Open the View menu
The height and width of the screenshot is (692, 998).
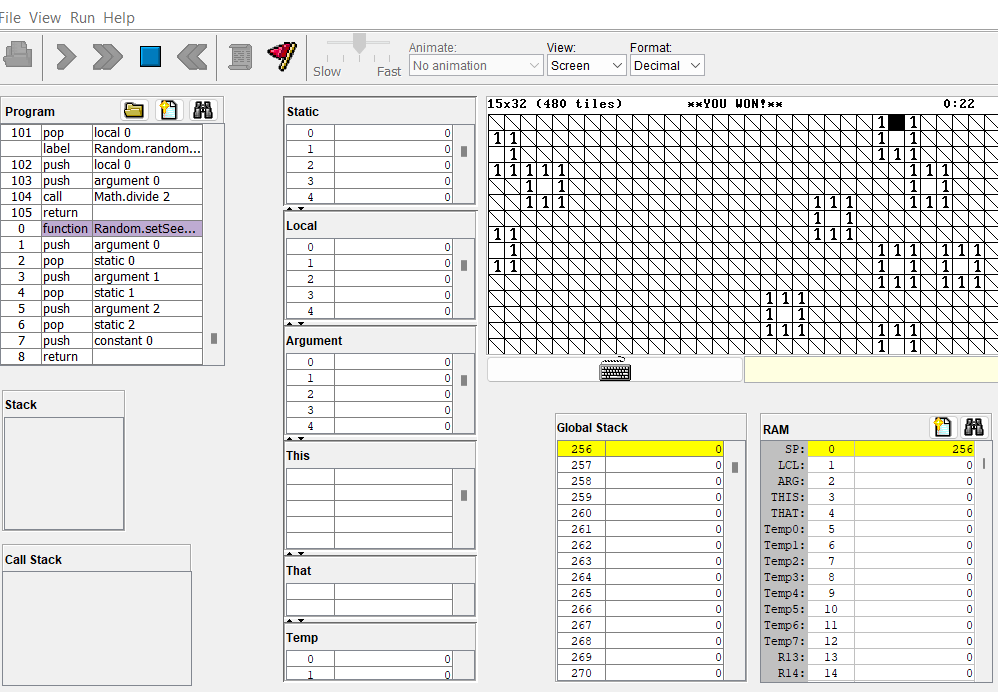tap(45, 18)
